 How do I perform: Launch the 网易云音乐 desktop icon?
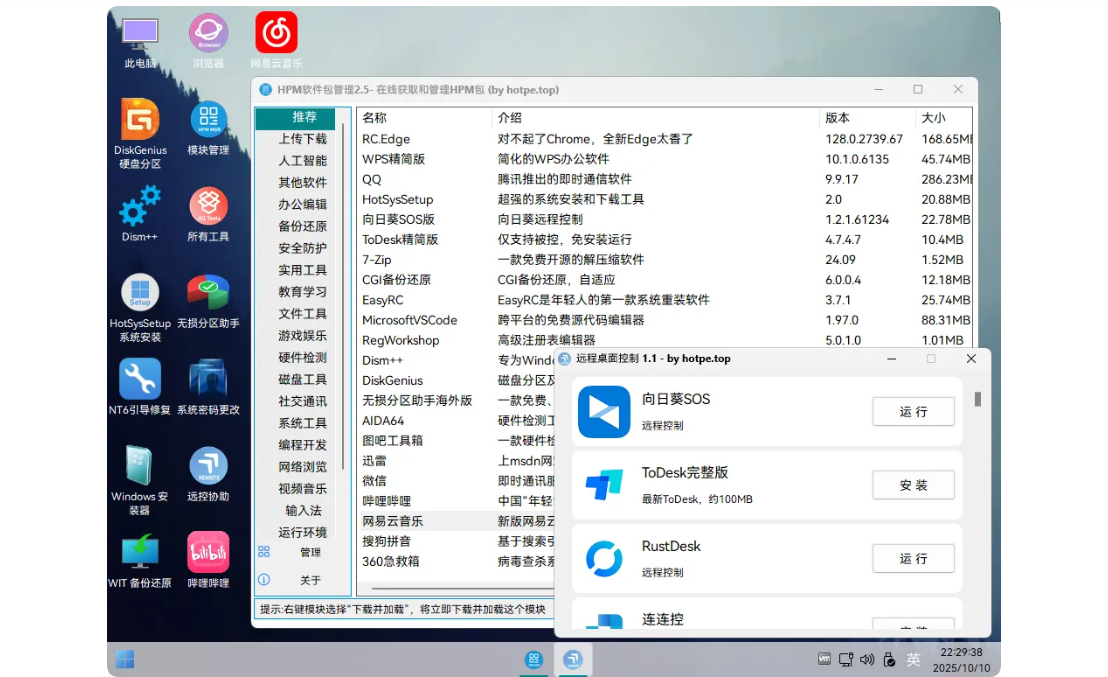click(276, 42)
